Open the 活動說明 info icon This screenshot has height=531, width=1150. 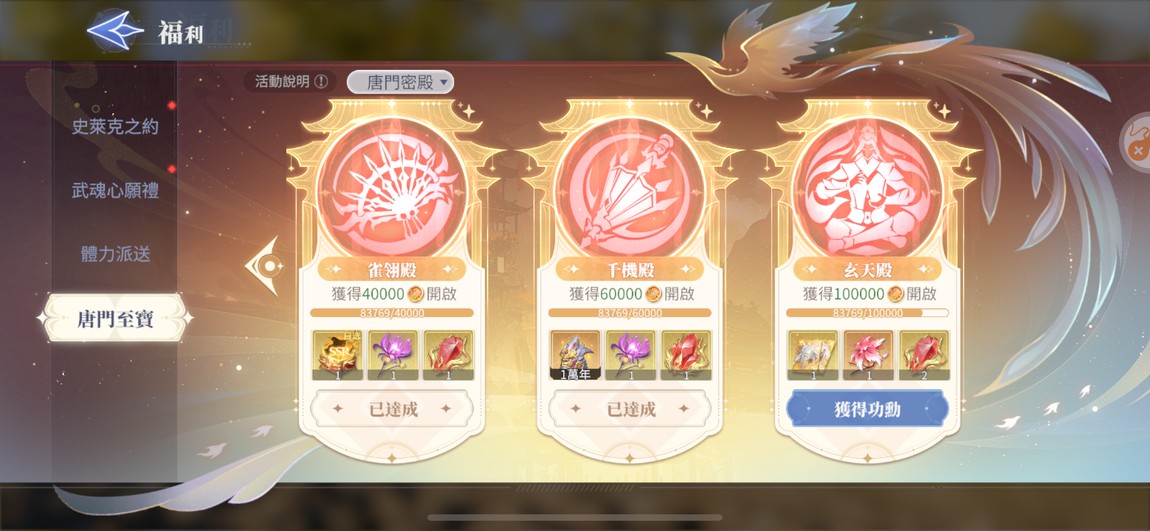click(x=321, y=81)
